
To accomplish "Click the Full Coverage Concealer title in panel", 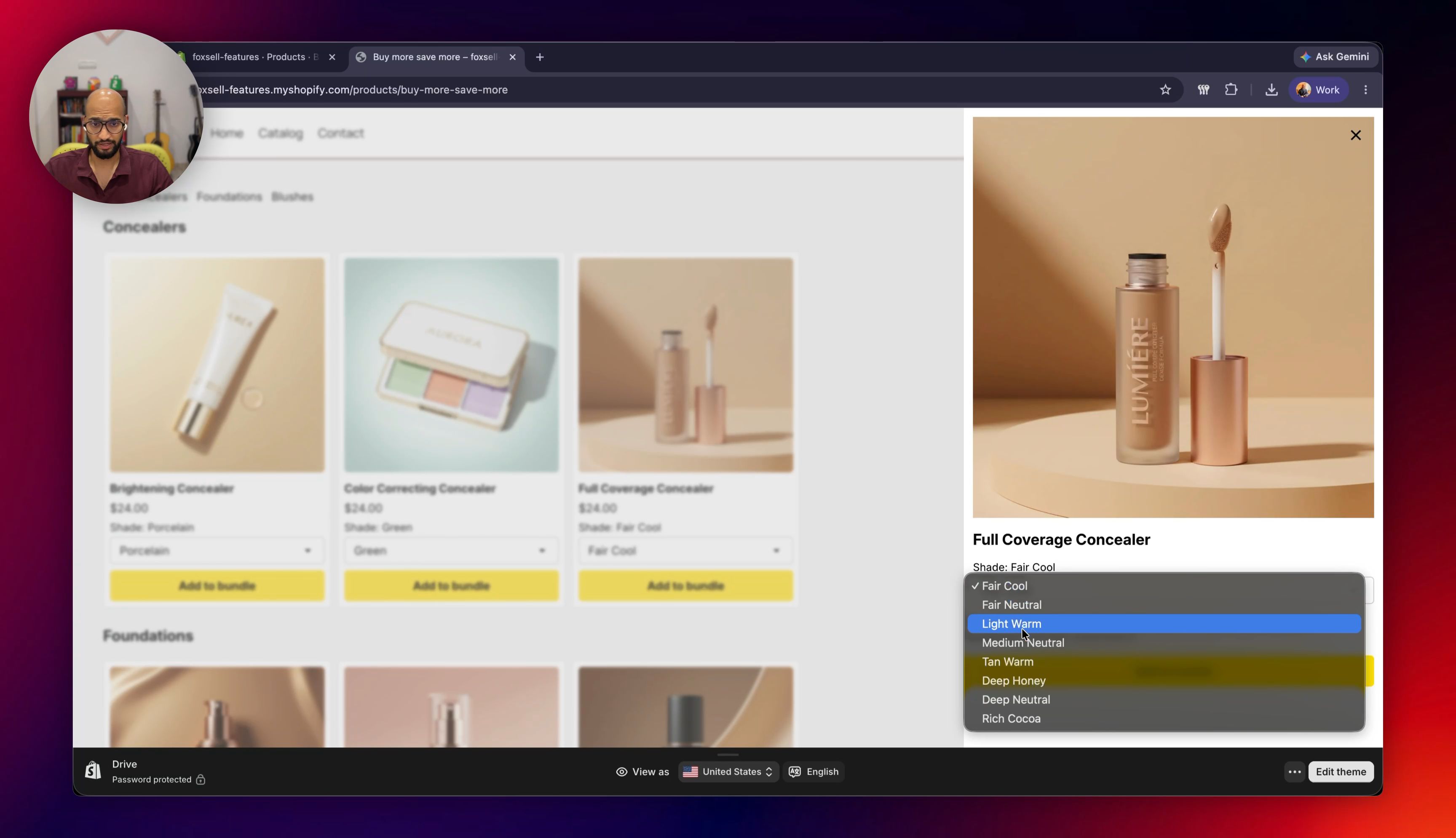I will 1061,540.
